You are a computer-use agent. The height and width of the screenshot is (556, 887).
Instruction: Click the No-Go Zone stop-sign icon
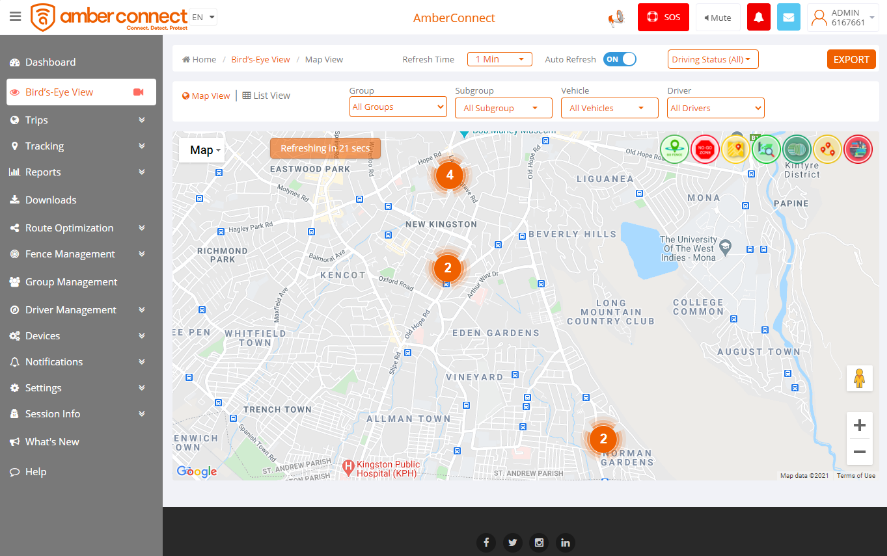(705, 149)
